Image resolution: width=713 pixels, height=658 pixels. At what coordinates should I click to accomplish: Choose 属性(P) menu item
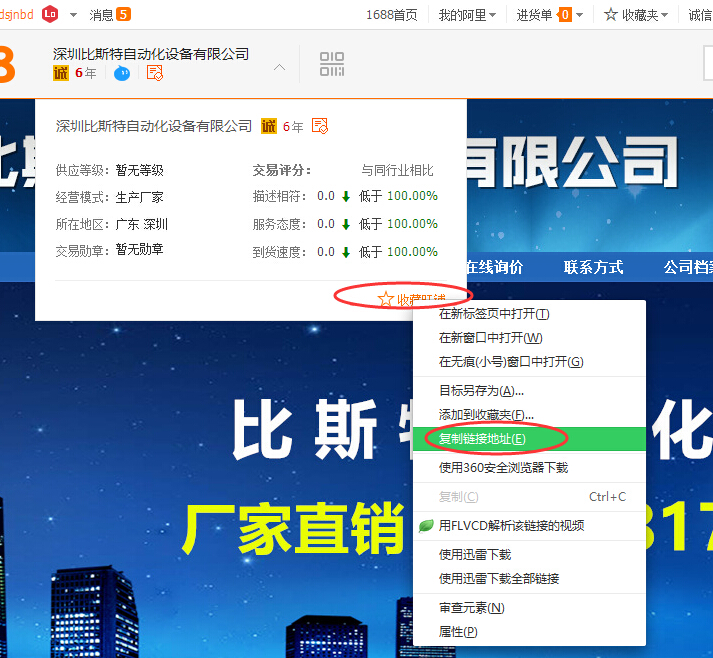[x=529, y=632]
